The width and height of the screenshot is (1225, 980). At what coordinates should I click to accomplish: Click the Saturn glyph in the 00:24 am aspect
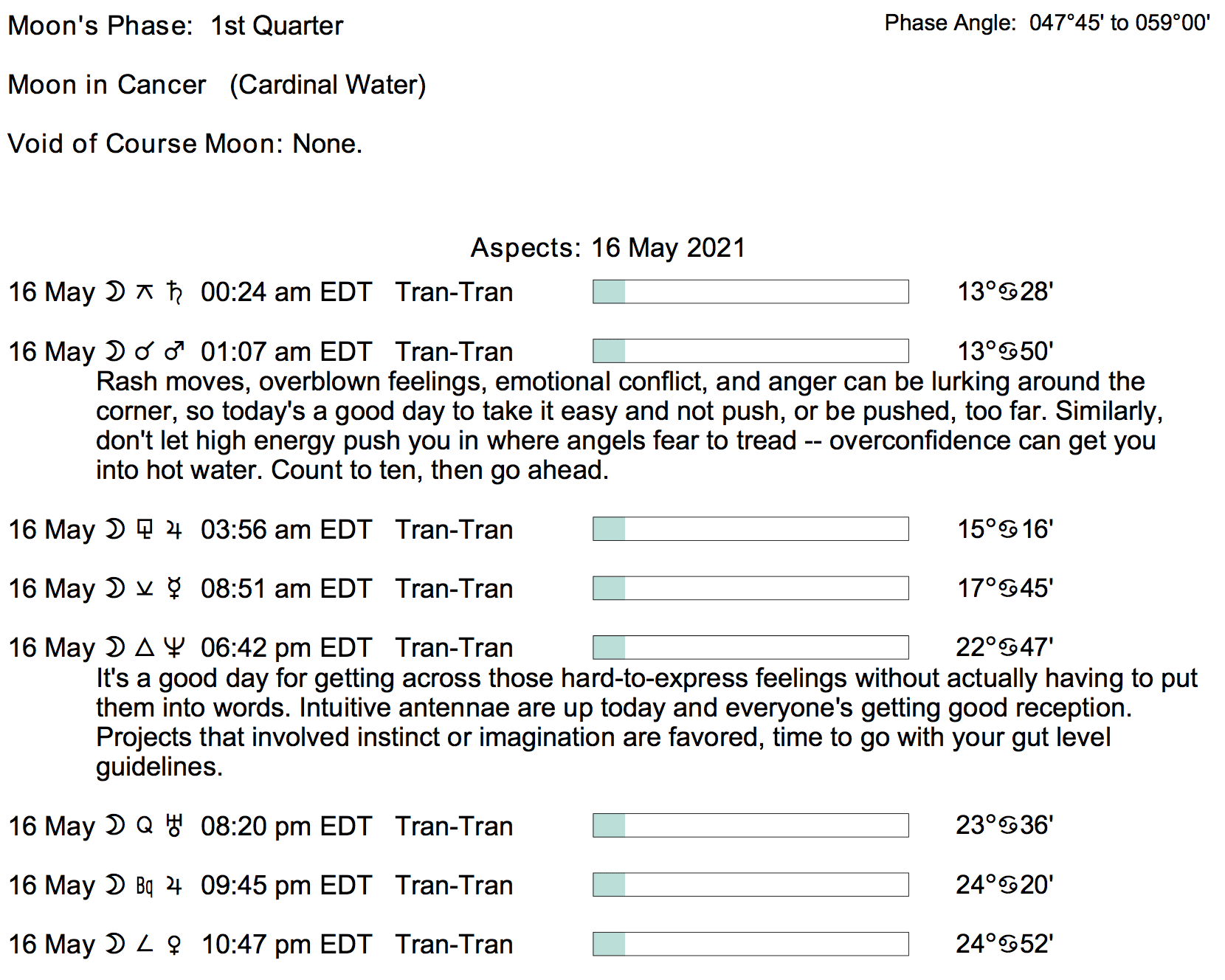[174, 292]
